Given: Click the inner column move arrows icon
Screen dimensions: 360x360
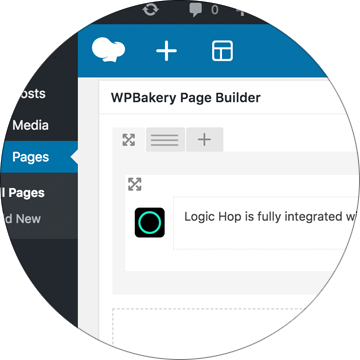Looking at the screenshot, I should click(135, 184).
